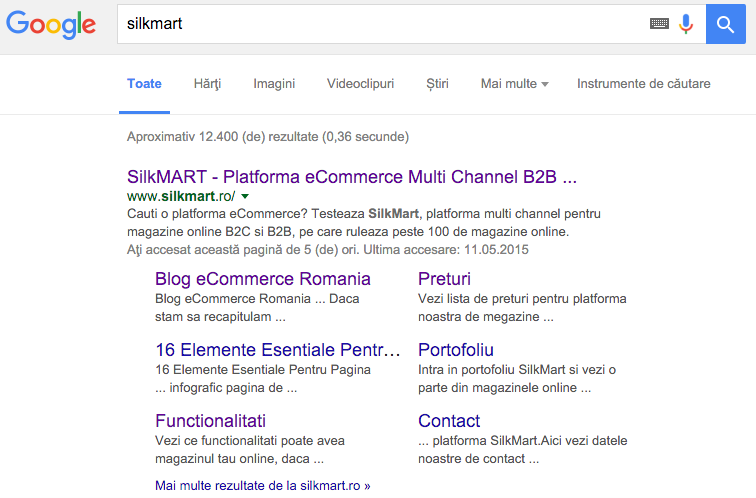
Task: Click the Google logo
Action: pos(51,24)
